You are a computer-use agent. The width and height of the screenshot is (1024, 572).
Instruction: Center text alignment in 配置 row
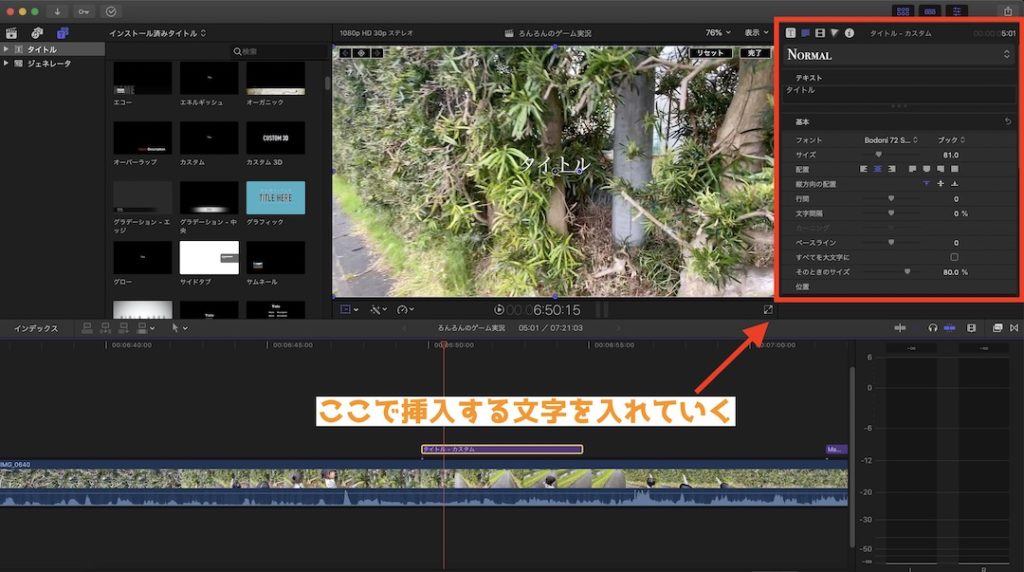pos(878,169)
